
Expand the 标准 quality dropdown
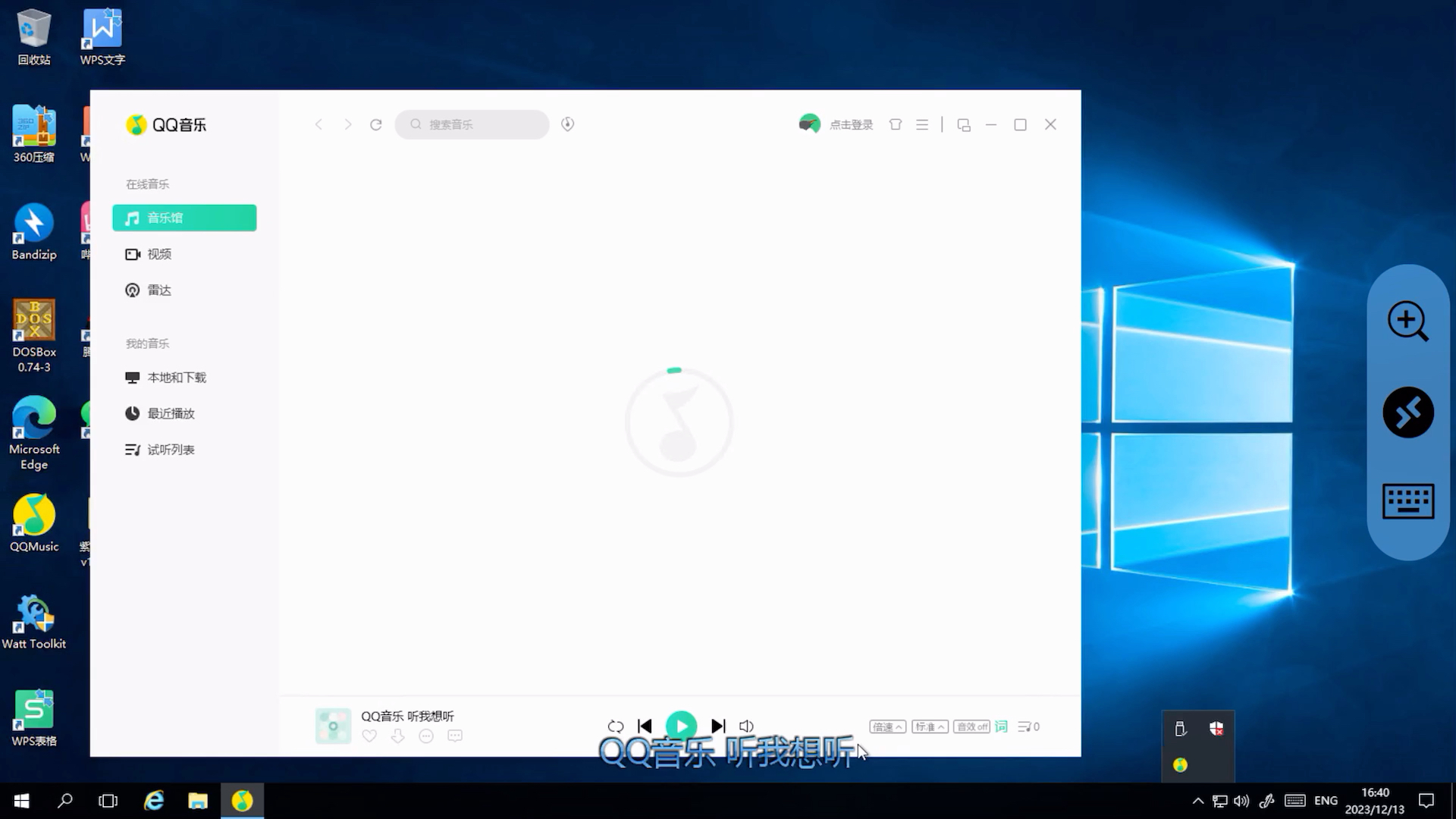click(x=930, y=726)
